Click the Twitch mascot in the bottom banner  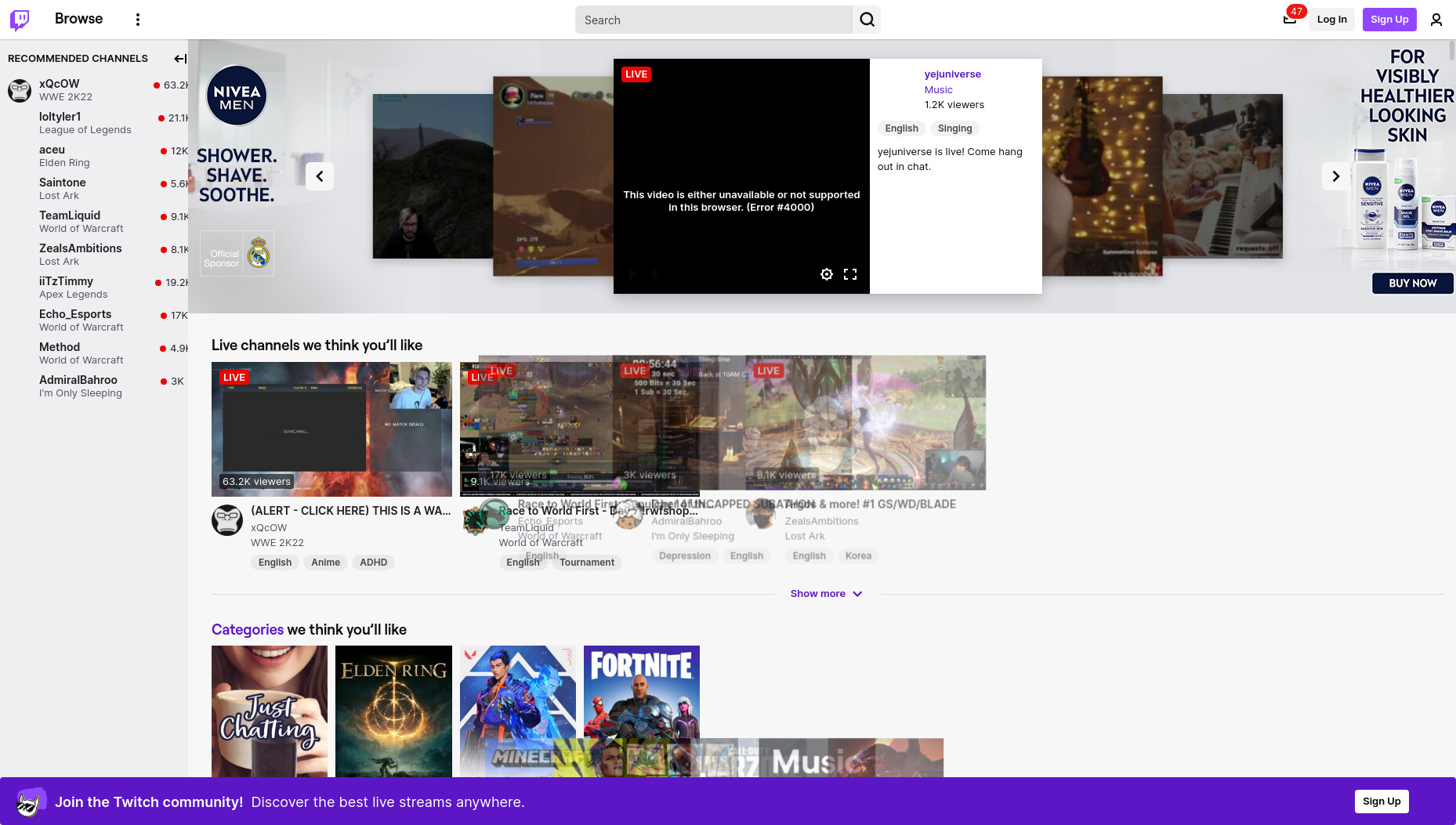[30, 801]
